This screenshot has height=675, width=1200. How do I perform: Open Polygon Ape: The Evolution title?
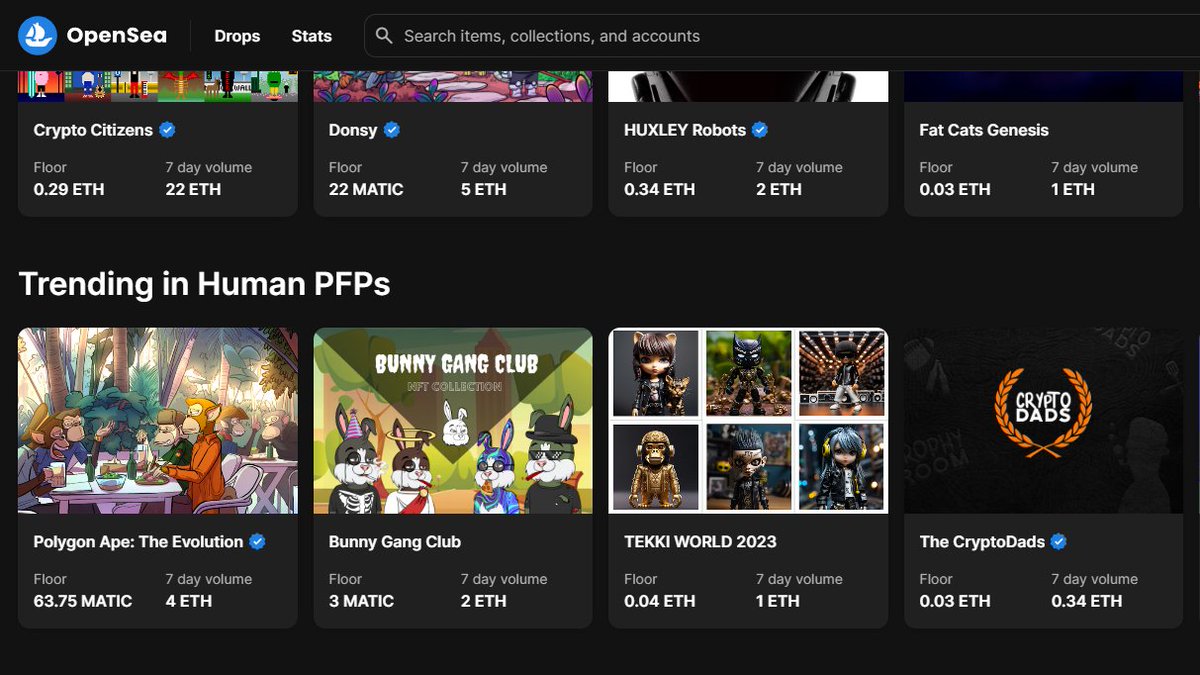[138, 542]
